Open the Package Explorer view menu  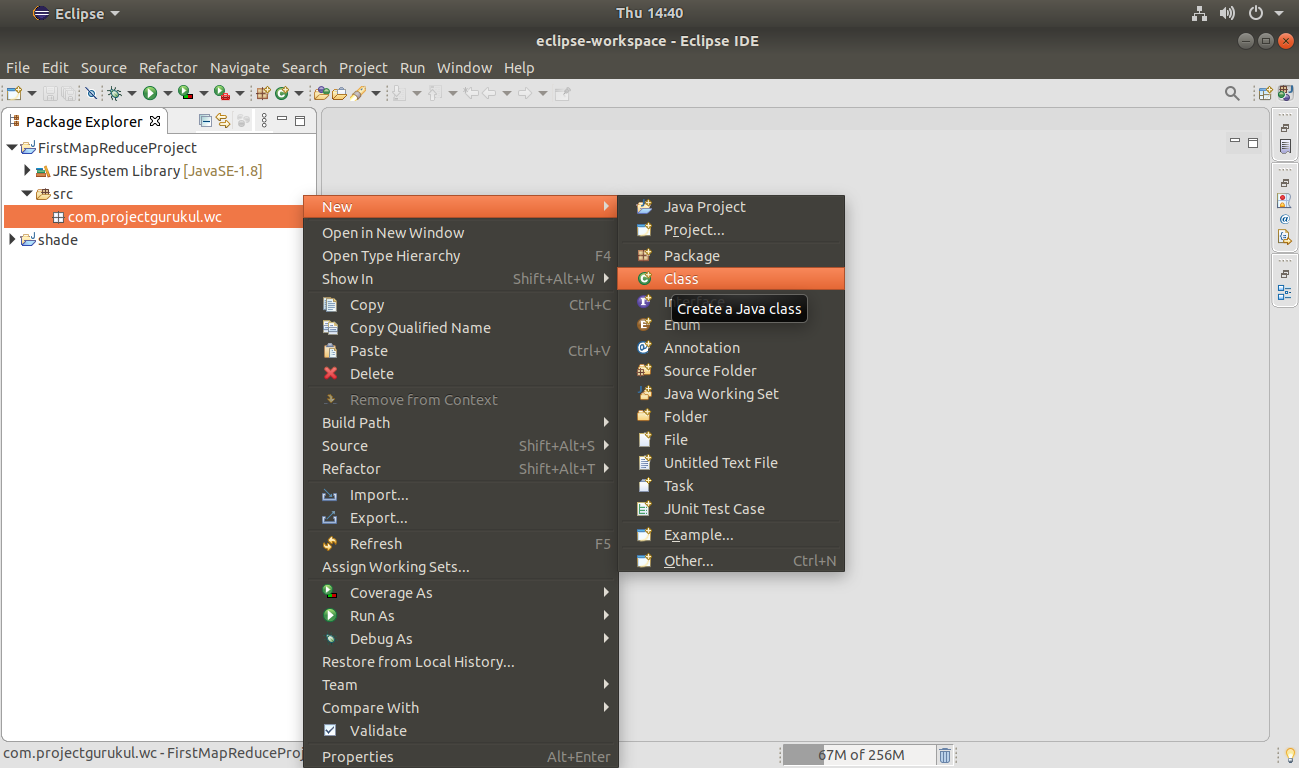(264, 121)
